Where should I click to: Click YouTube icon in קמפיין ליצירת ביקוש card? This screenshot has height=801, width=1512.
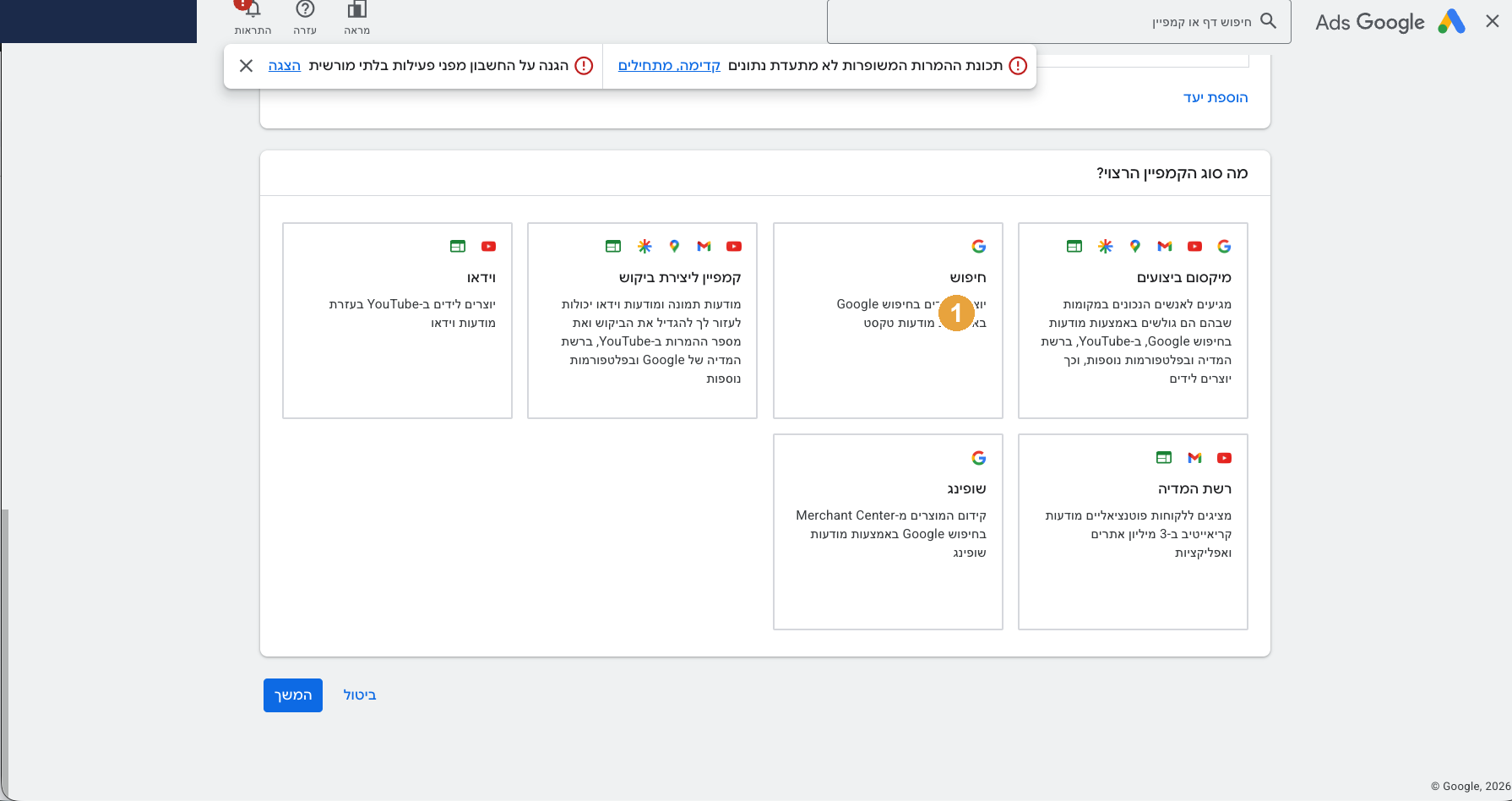[x=734, y=247]
